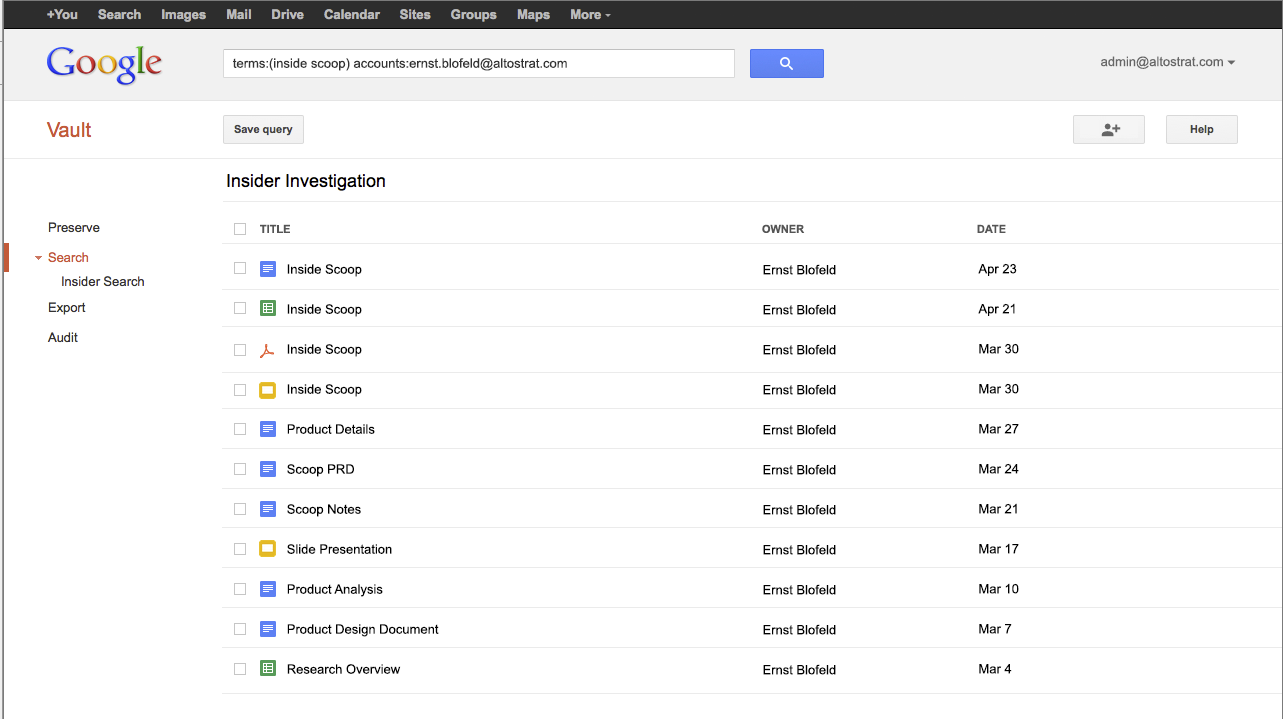Open the PDF icon Inside Scoop file

267,350
